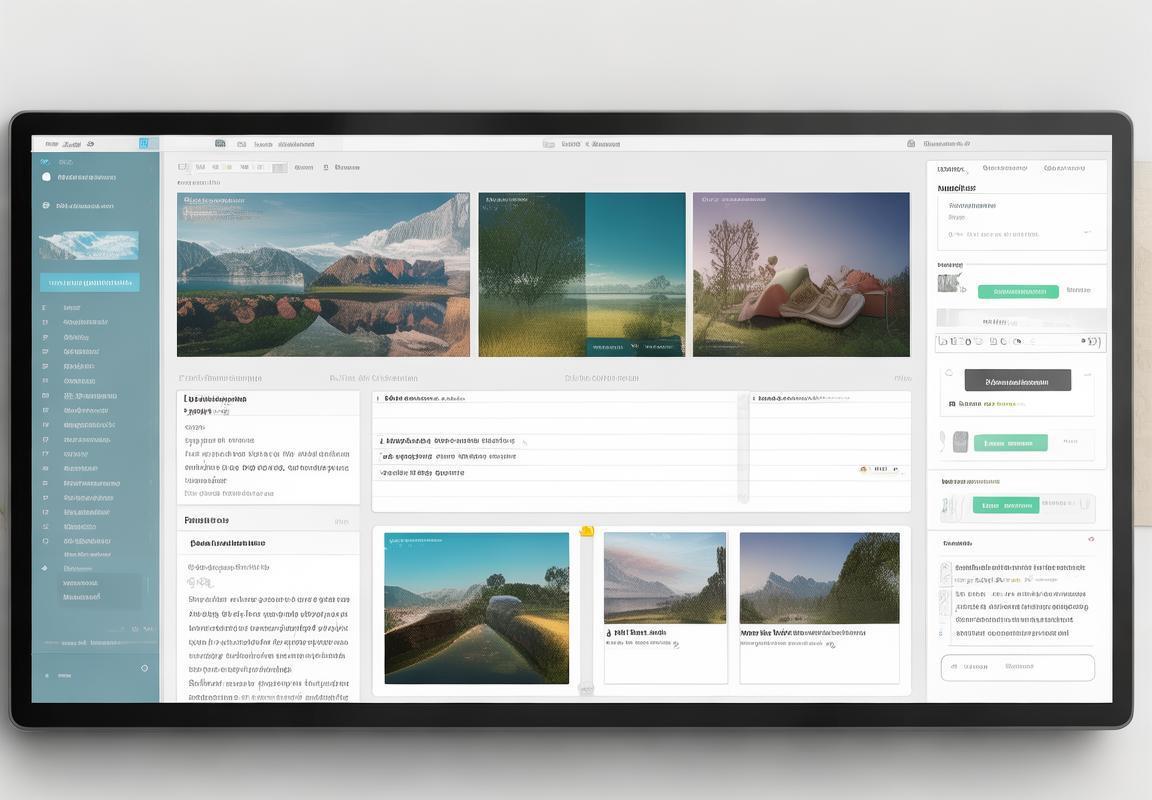Click the first icon in right panel icon strip

pos(942,342)
